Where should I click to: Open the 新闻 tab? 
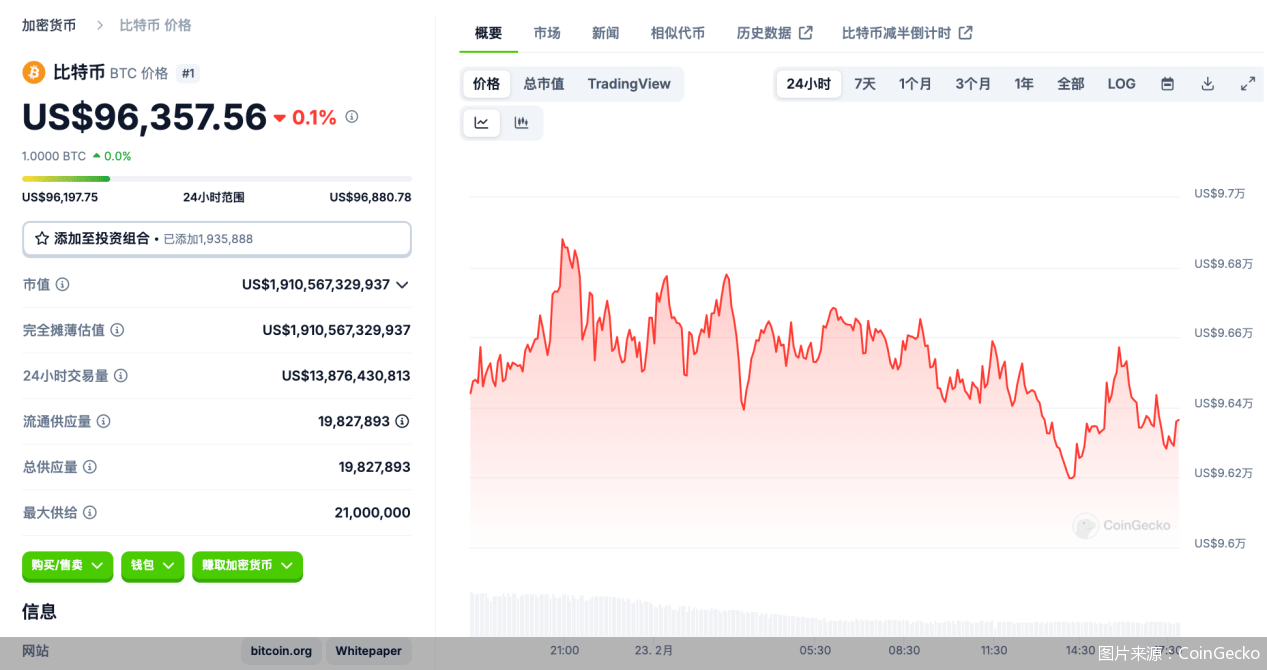click(x=605, y=33)
